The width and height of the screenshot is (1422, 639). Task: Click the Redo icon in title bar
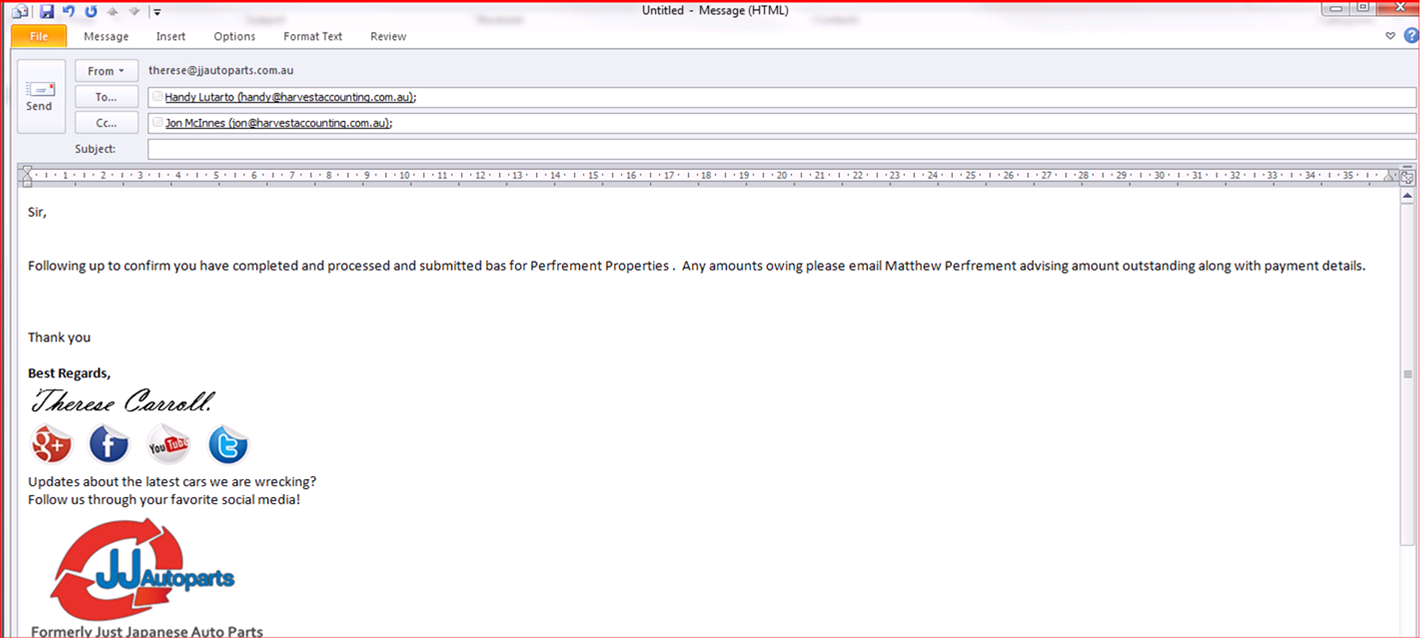pos(91,11)
